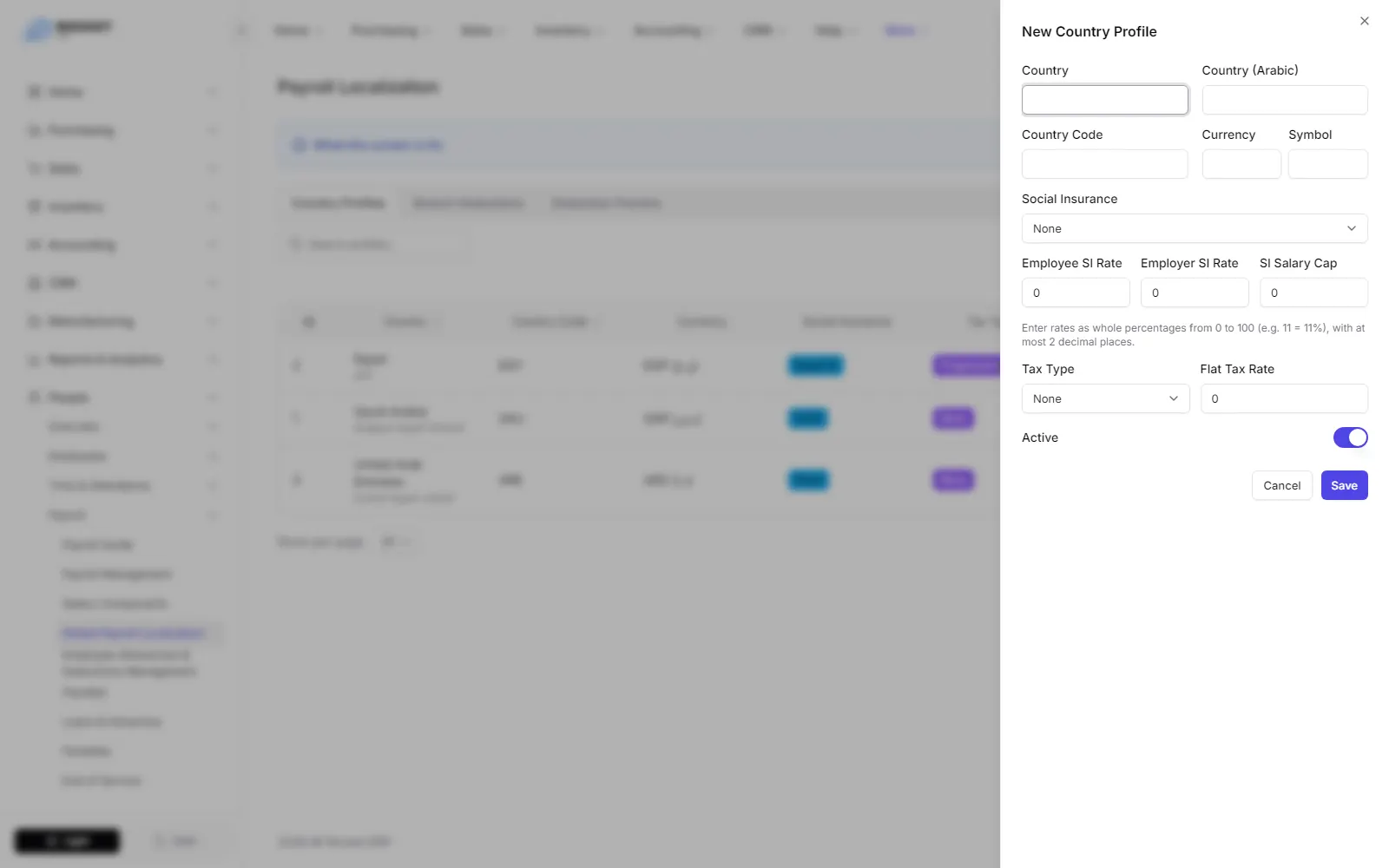This screenshot has height=868, width=1389.
Task: Click the info icon in blurred banner
Action: 300,145
